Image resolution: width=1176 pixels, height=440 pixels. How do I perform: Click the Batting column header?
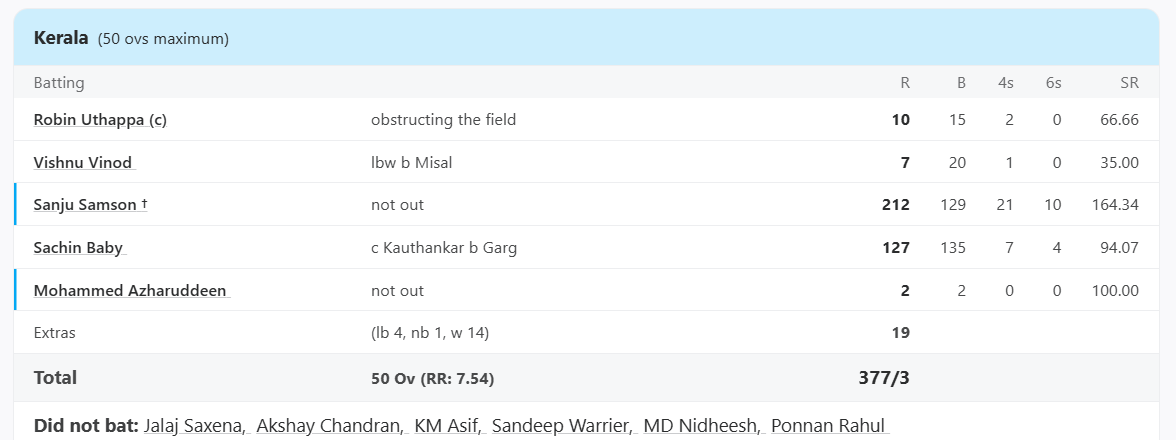point(59,83)
